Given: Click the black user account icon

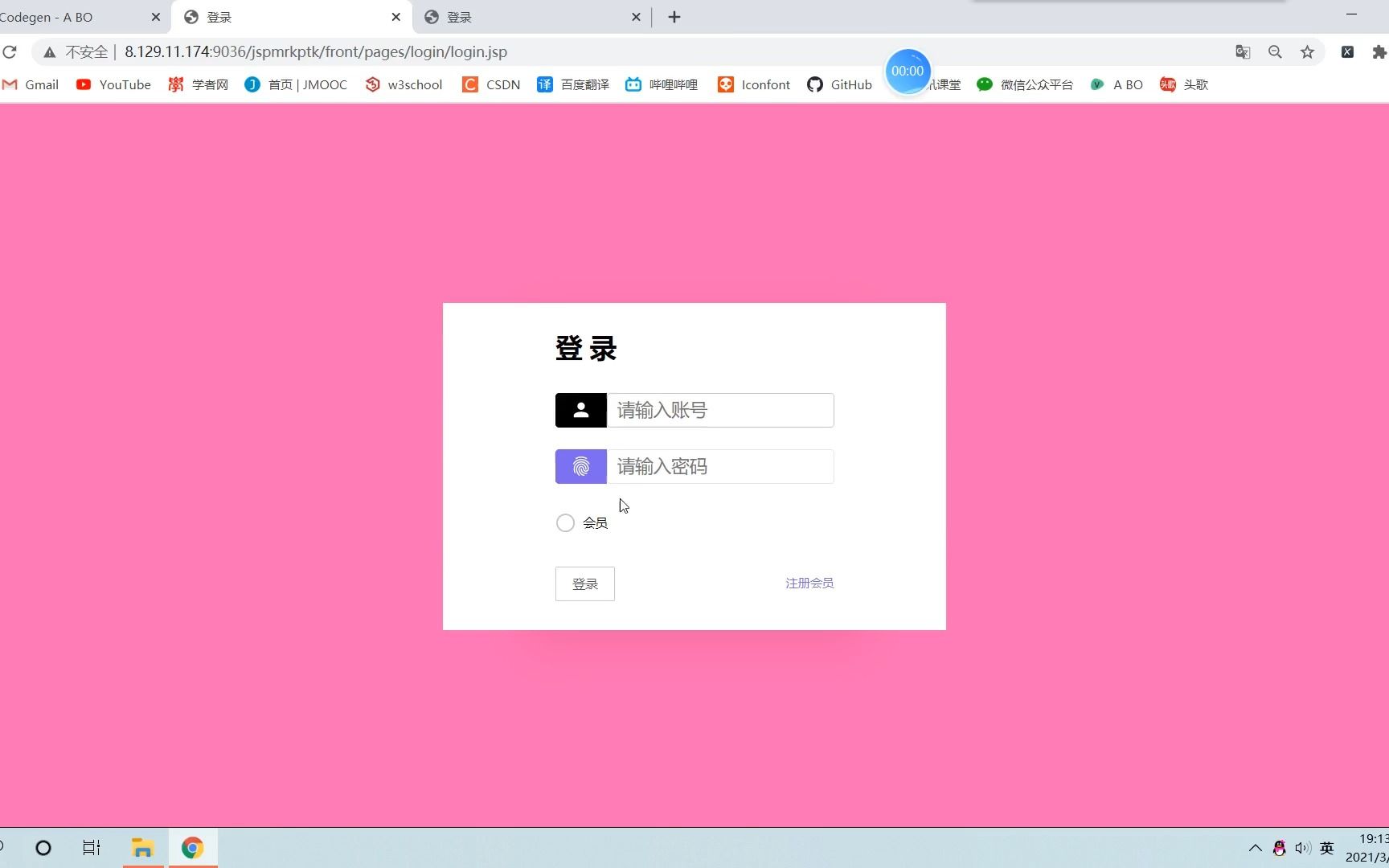Looking at the screenshot, I should (580, 411).
